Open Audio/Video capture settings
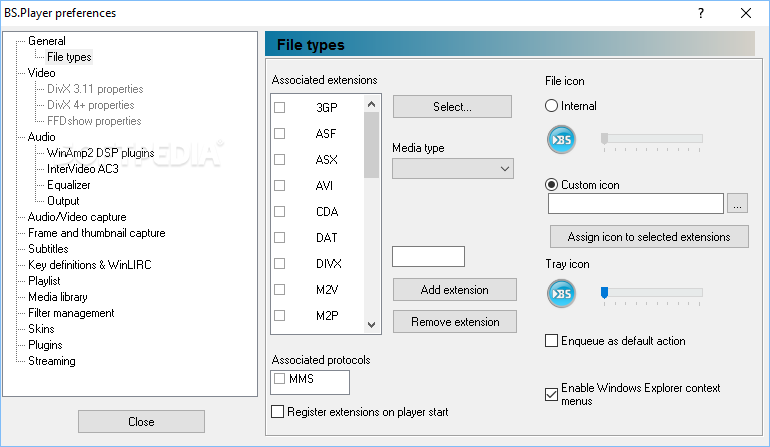Image resolution: width=770 pixels, height=447 pixels. [77, 217]
